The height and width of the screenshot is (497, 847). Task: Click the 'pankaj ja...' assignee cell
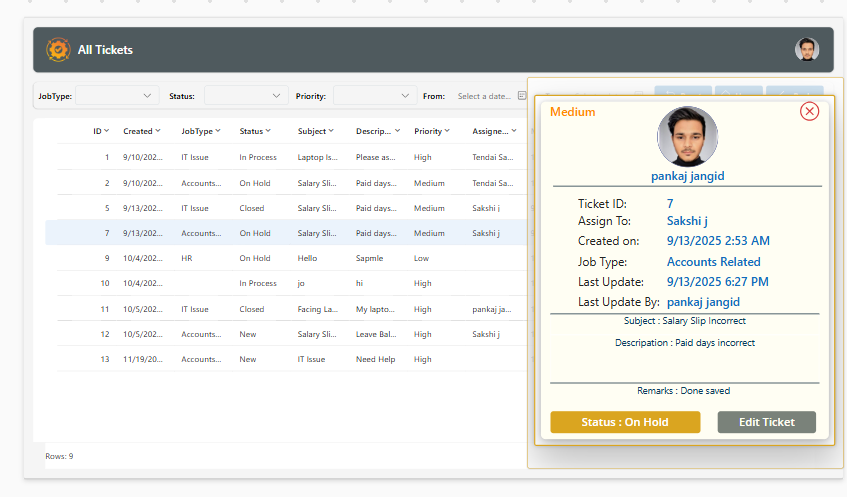pos(492,309)
